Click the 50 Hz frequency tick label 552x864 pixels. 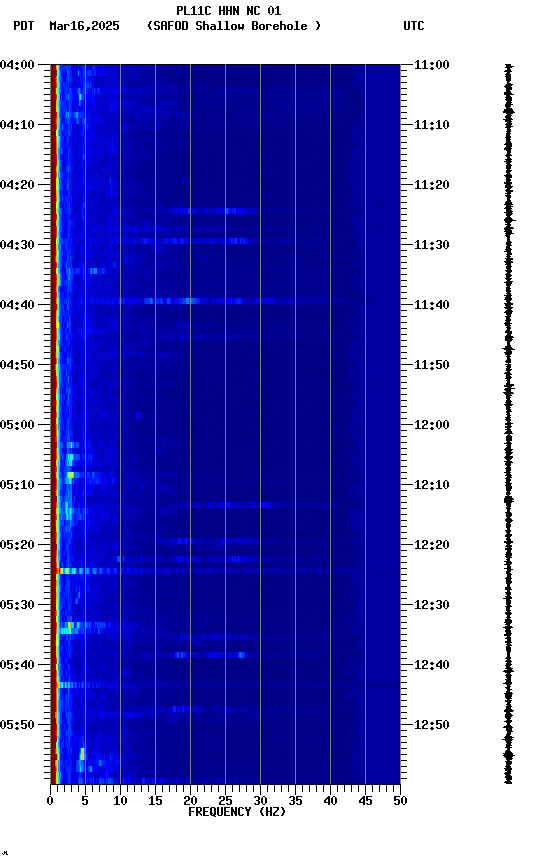point(401,801)
